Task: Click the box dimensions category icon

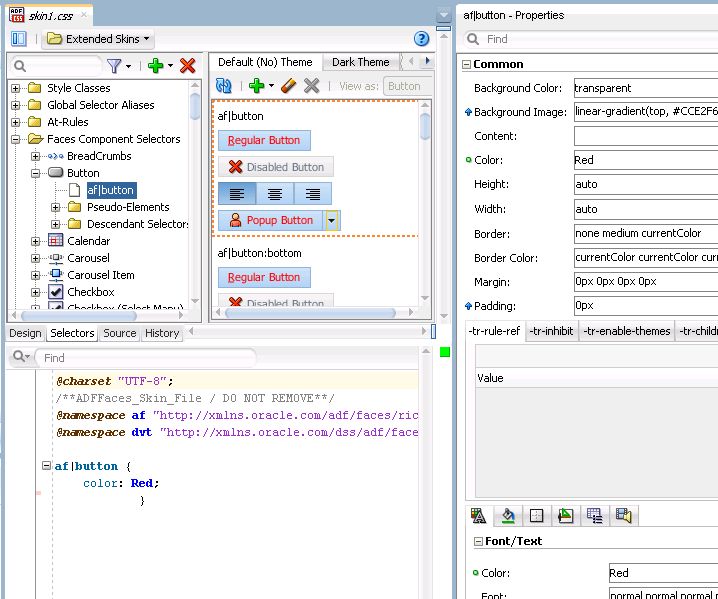Action: coord(536,516)
